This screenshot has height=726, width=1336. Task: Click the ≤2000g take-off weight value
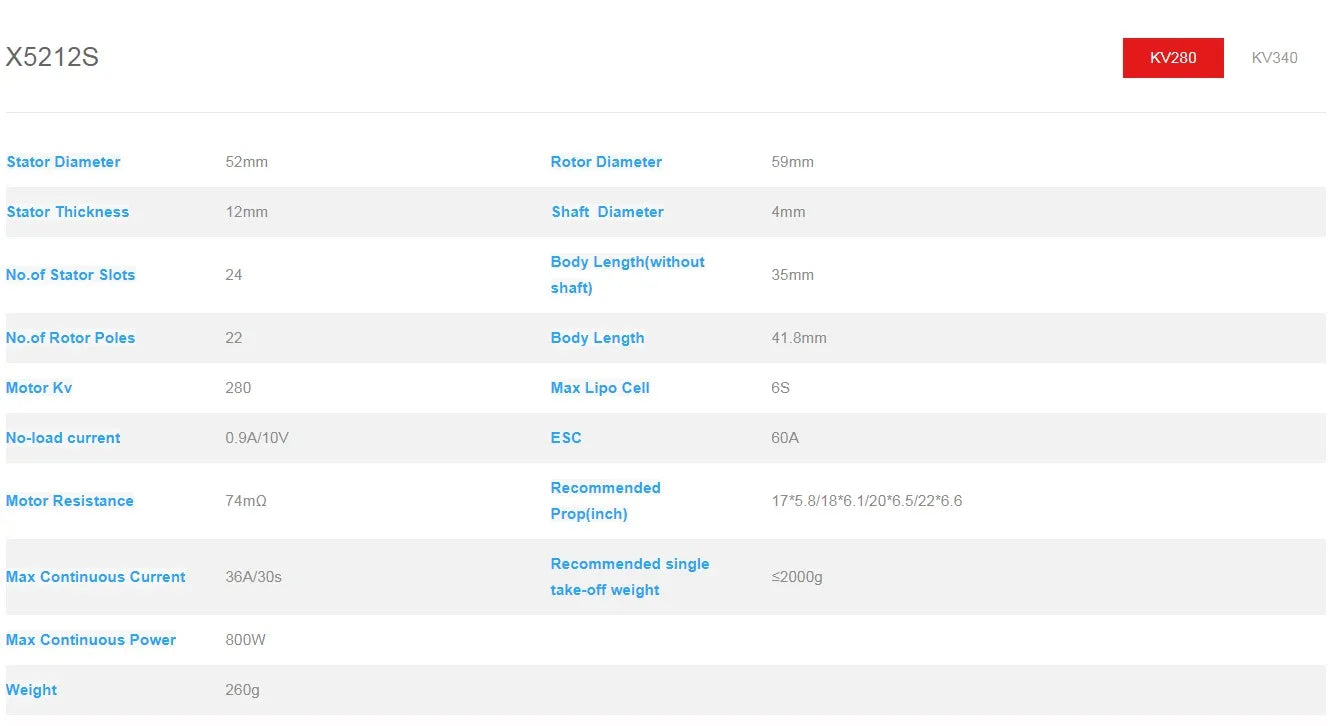pyautogui.click(x=797, y=577)
